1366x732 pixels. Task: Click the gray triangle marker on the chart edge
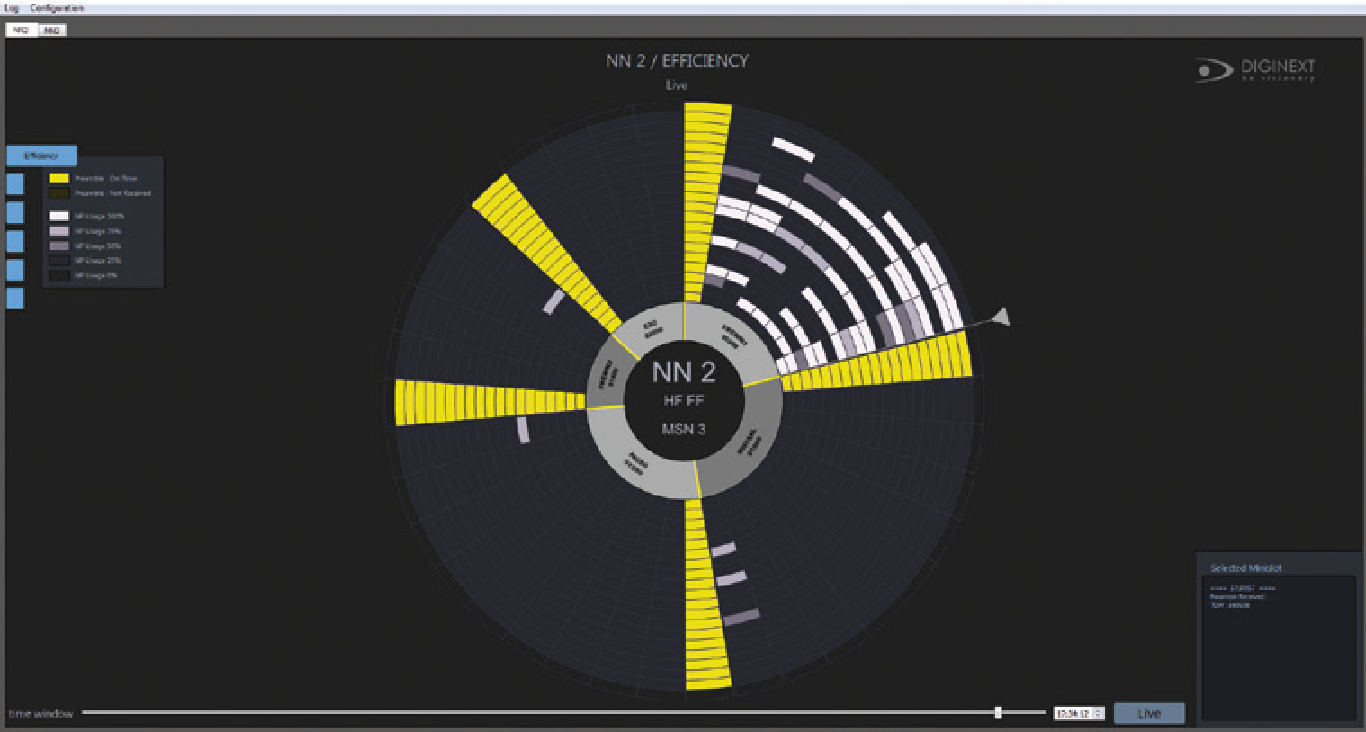click(x=1001, y=318)
